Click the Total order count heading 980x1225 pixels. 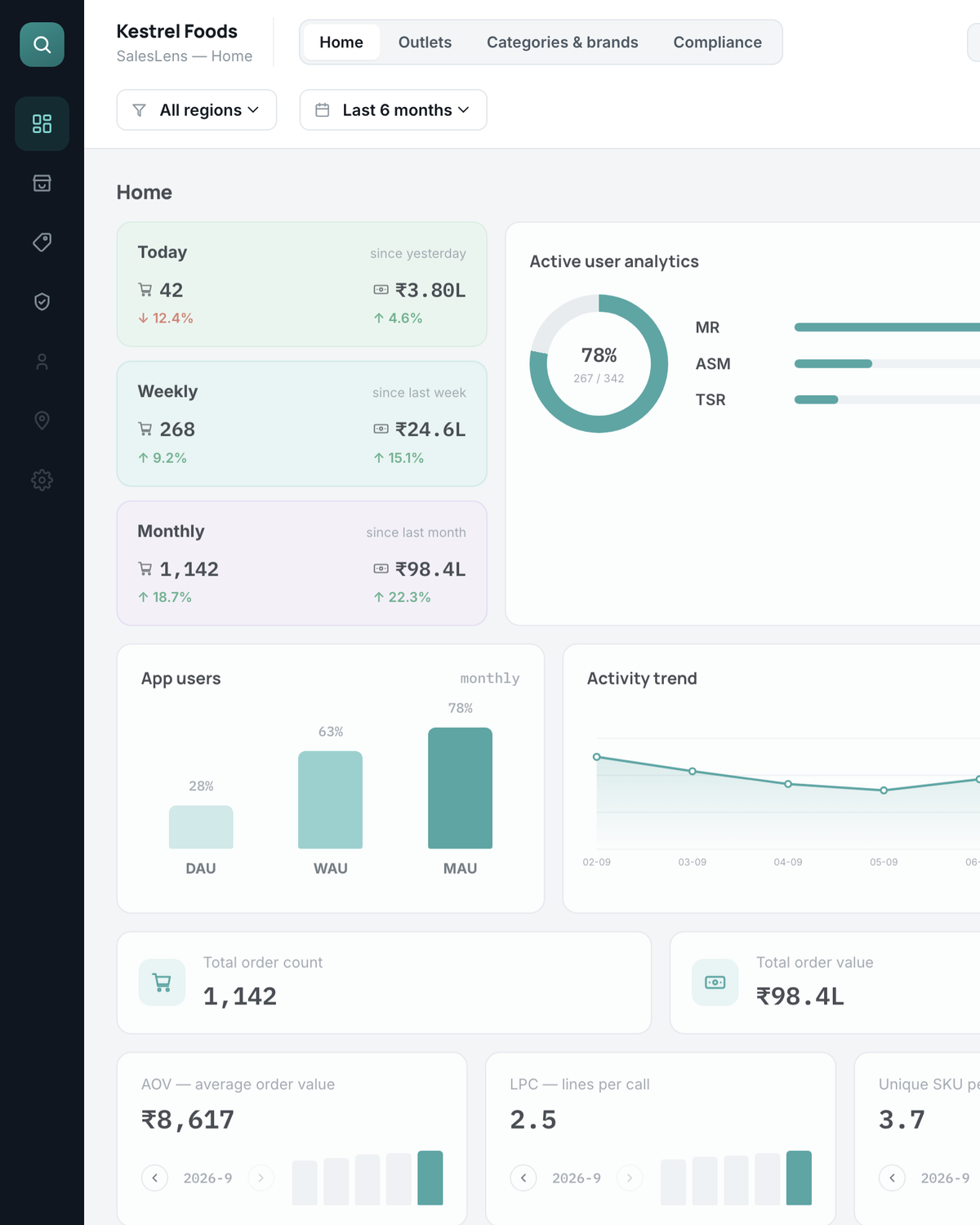point(263,962)
